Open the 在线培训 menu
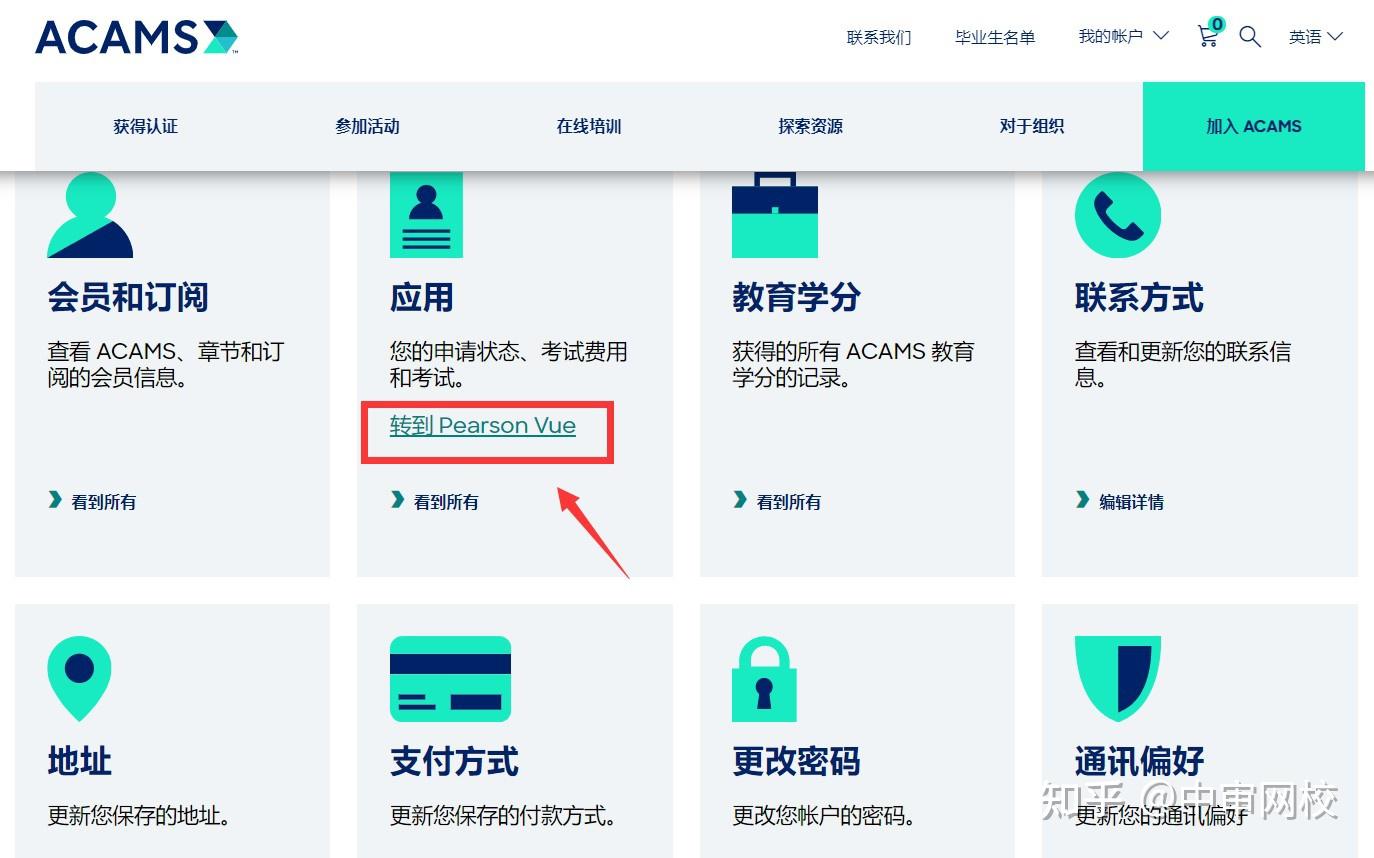 point(589,126)
